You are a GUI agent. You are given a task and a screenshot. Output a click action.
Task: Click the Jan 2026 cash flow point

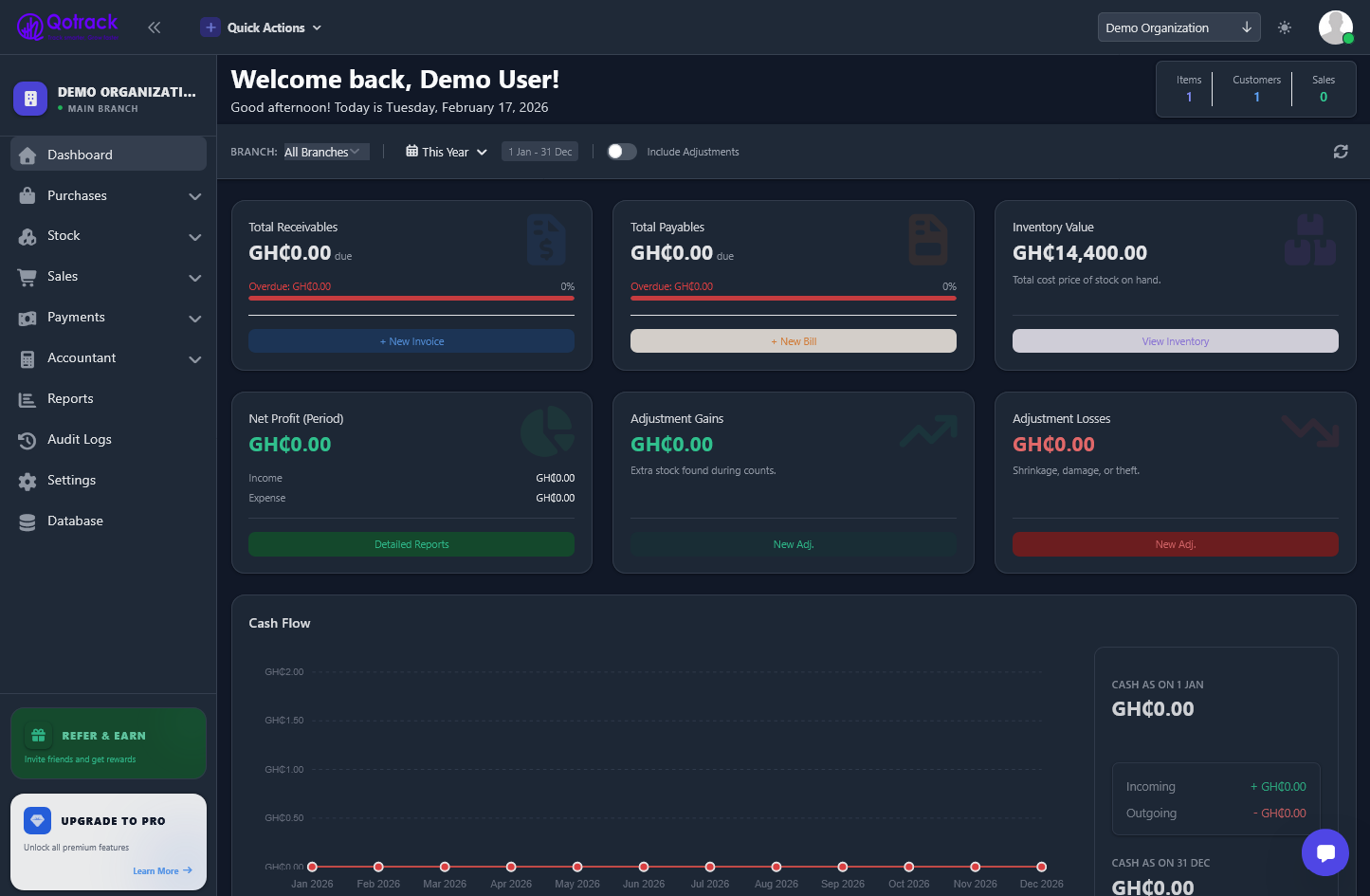pyautogui.click(x=312, y=867)
